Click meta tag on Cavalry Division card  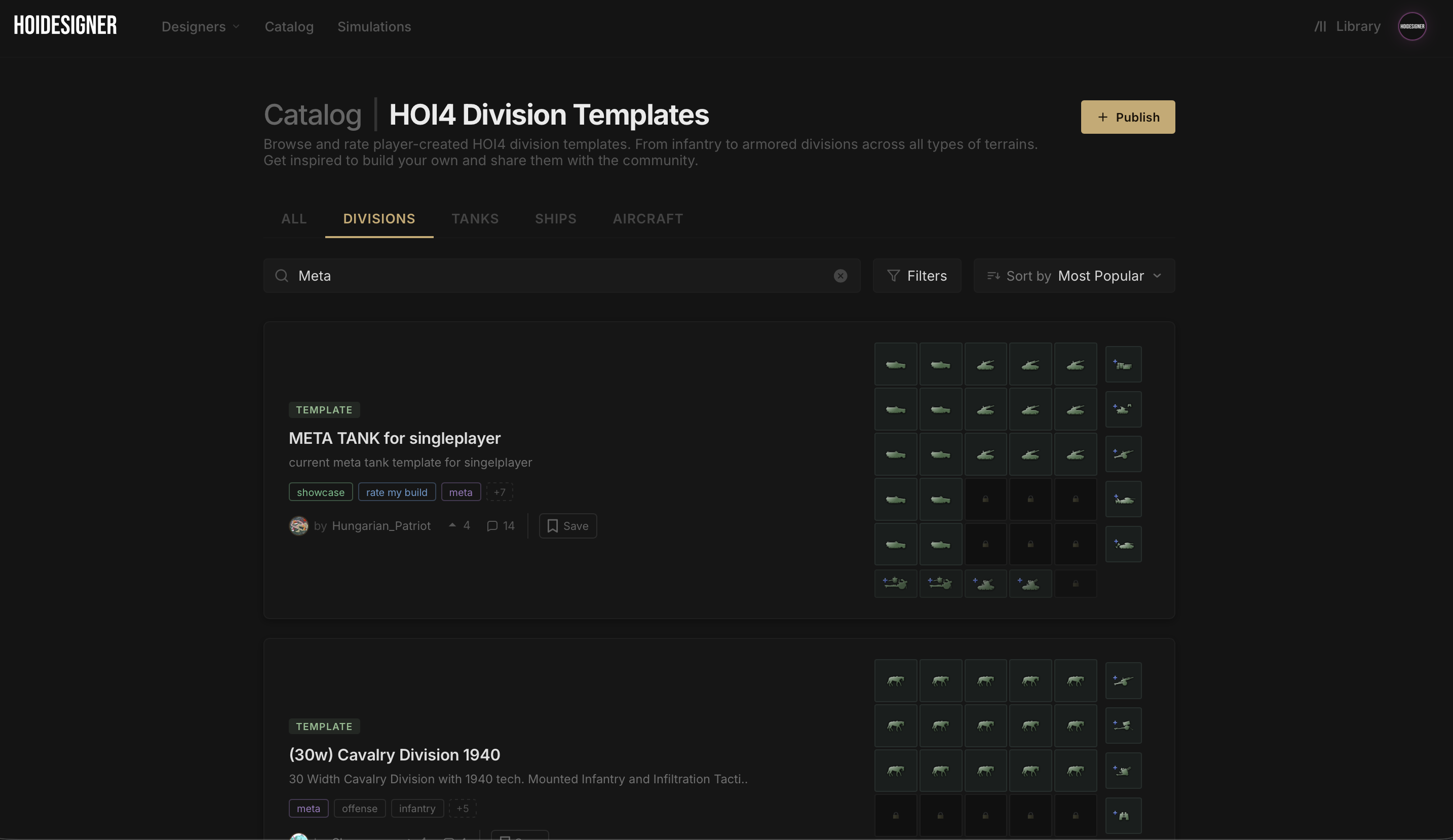coord(309,808)
